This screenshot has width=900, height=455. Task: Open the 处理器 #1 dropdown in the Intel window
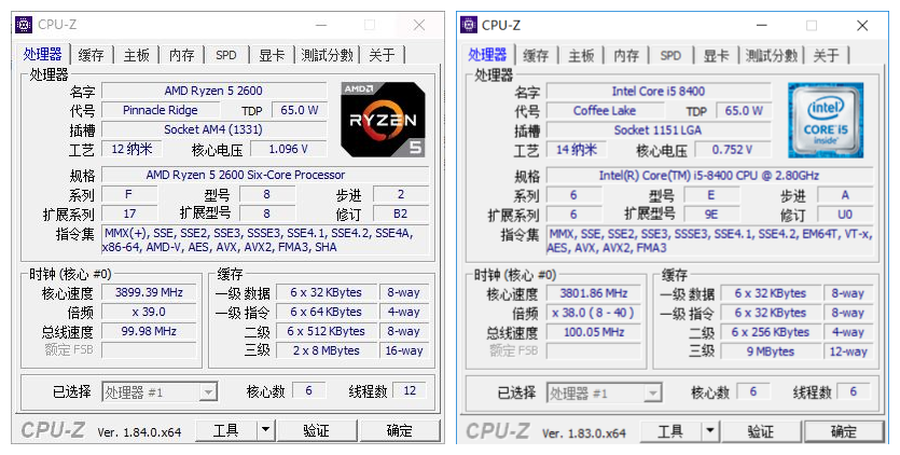[x=652, y=393]
